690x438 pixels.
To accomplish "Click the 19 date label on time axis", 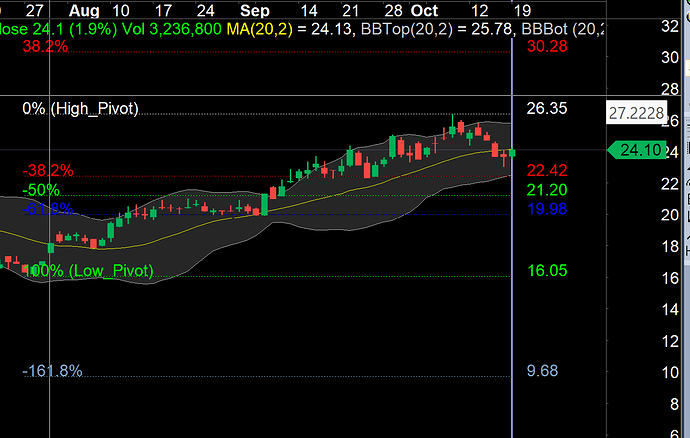I will [x=522, y=10].
